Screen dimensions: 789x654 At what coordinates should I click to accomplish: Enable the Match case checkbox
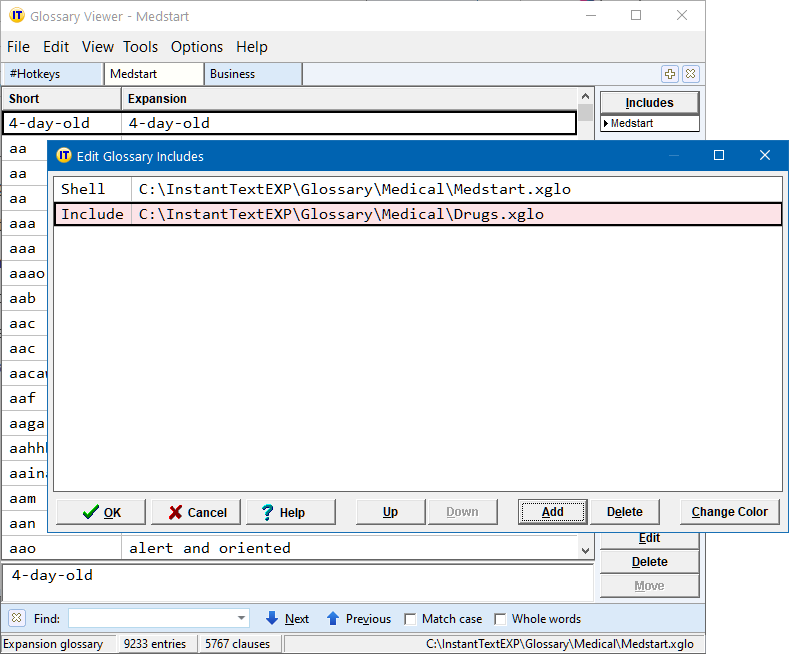point(411,619)
